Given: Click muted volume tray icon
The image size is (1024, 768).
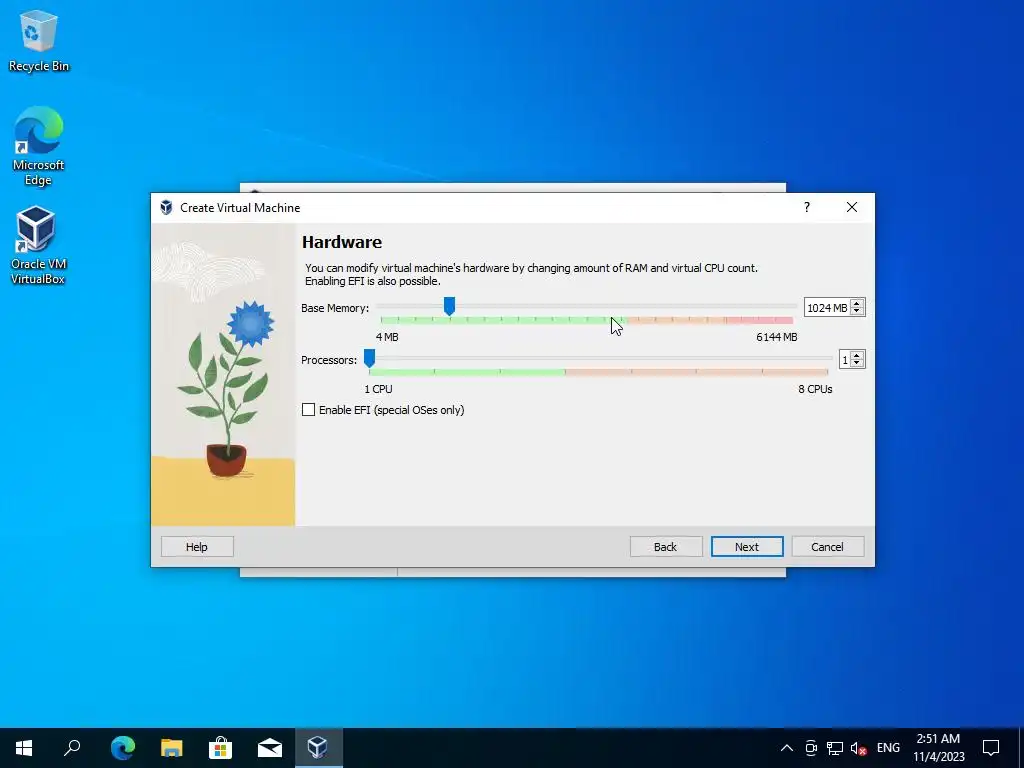Looking at the screenshot, I should pos(858,748).
